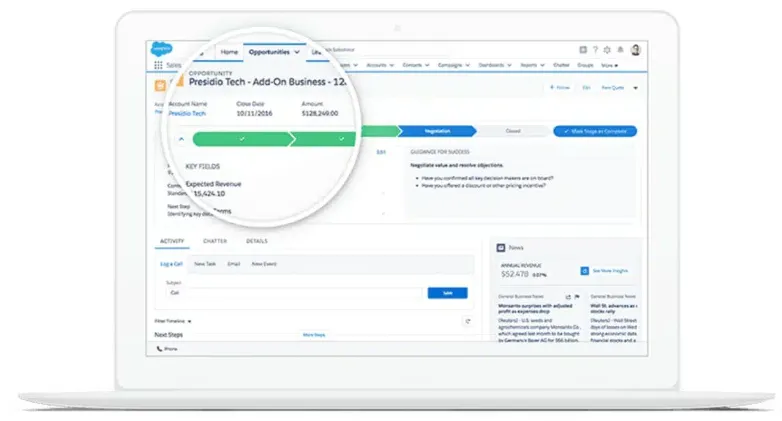The image size is (782, 421).
Task: Select the Log a Call action
Action: (171, 264)
